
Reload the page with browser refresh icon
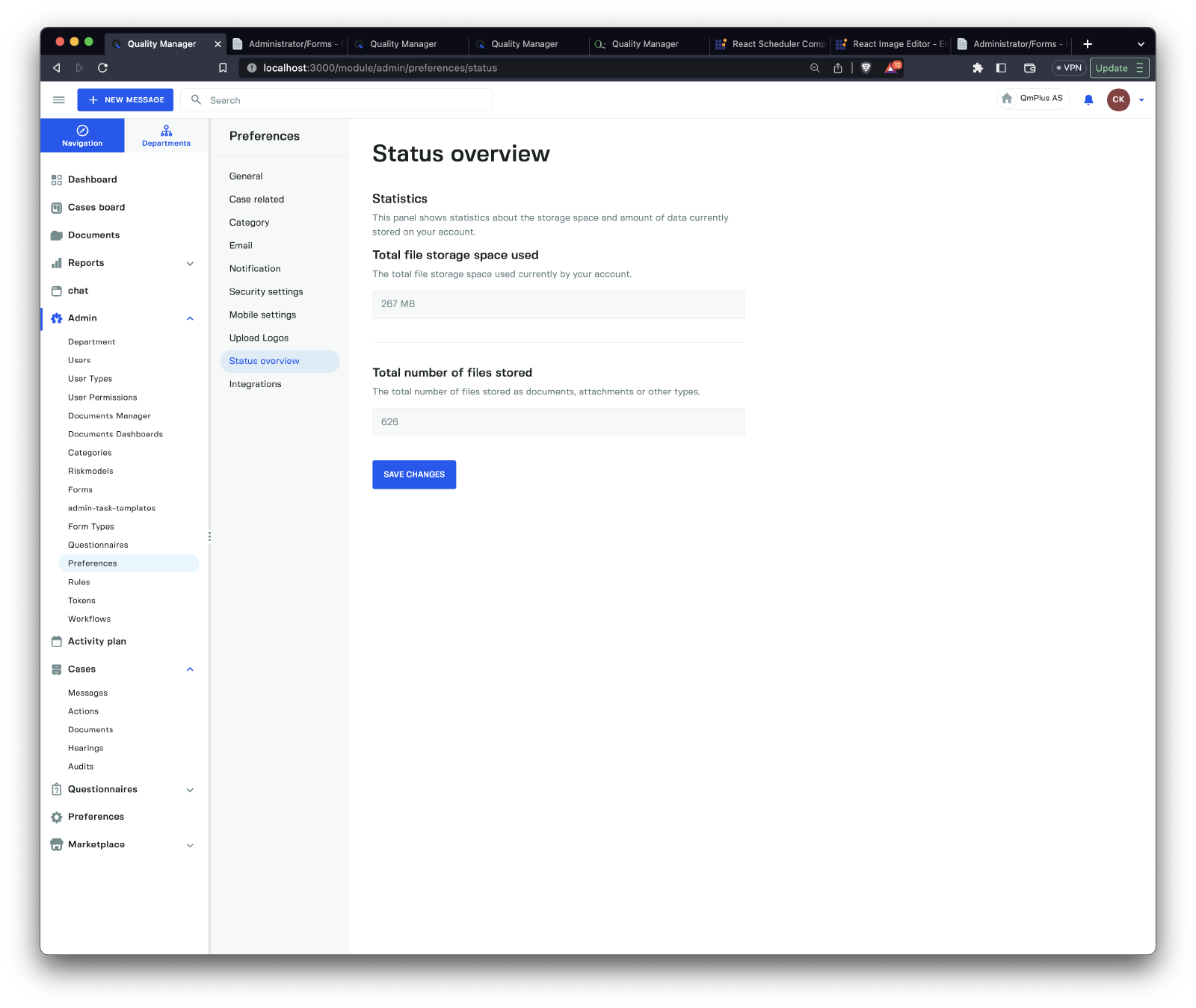(103, 68)
